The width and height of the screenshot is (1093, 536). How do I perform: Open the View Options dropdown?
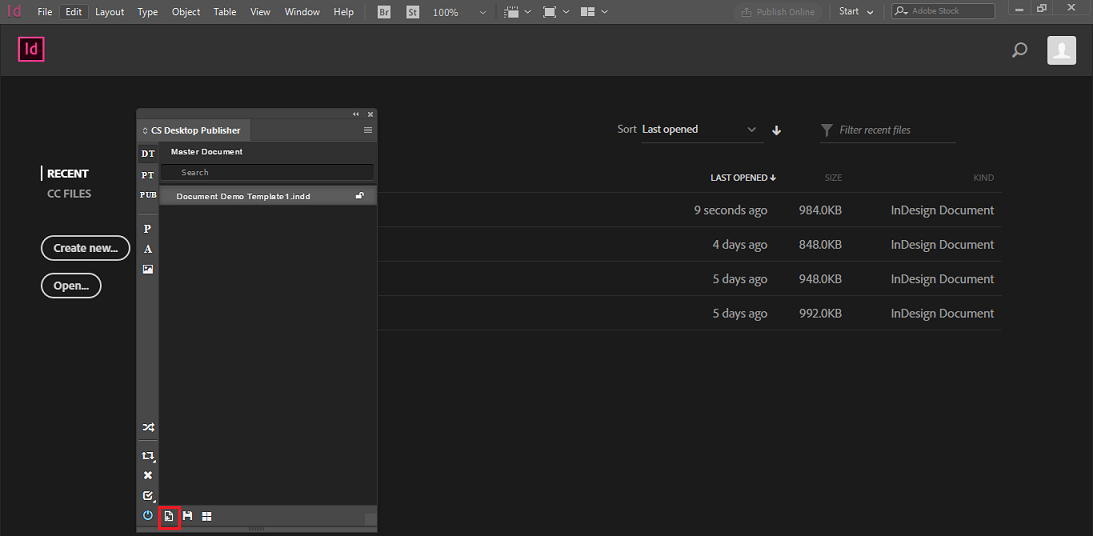click(x=518, y=12)
